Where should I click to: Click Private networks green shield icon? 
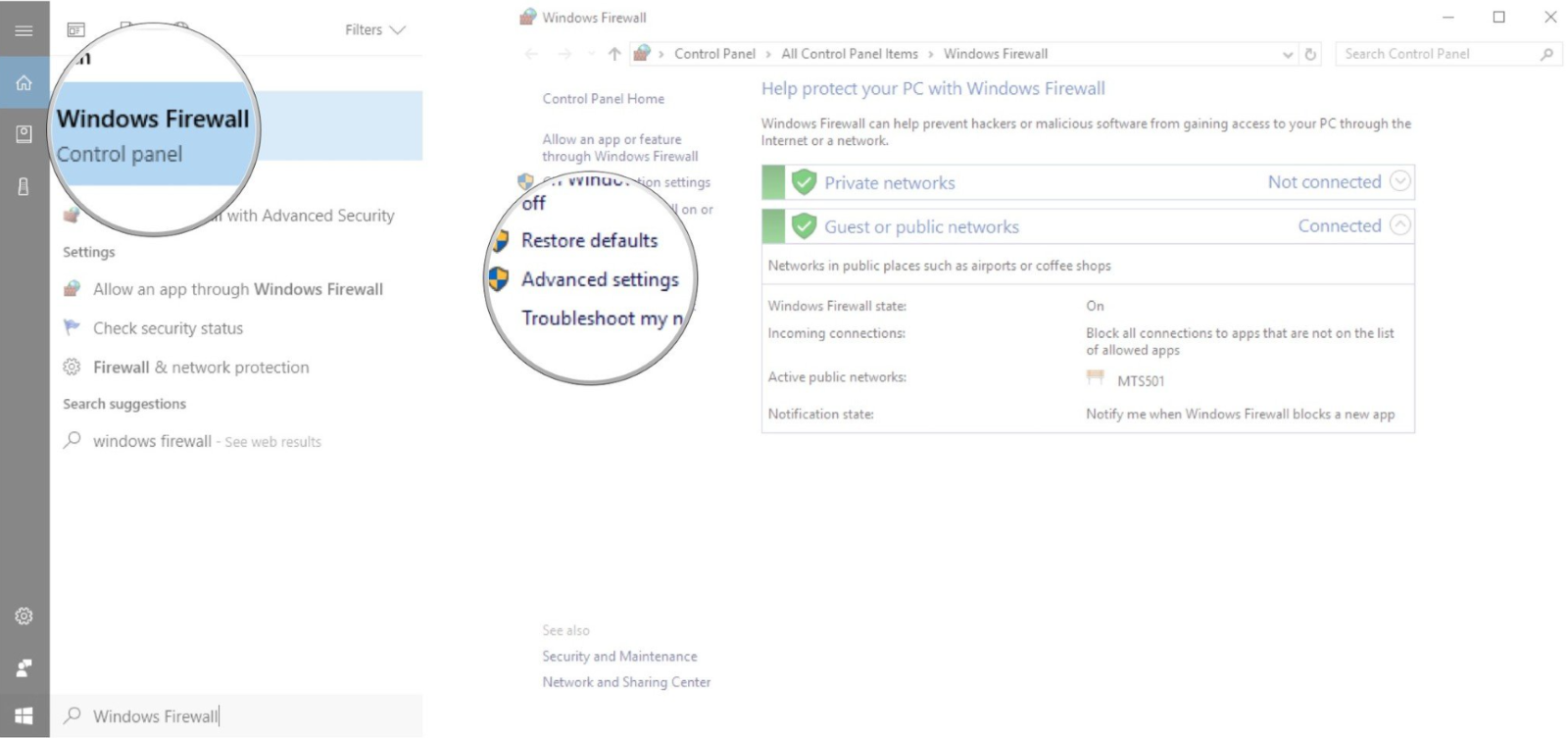[x=804, y=182]
